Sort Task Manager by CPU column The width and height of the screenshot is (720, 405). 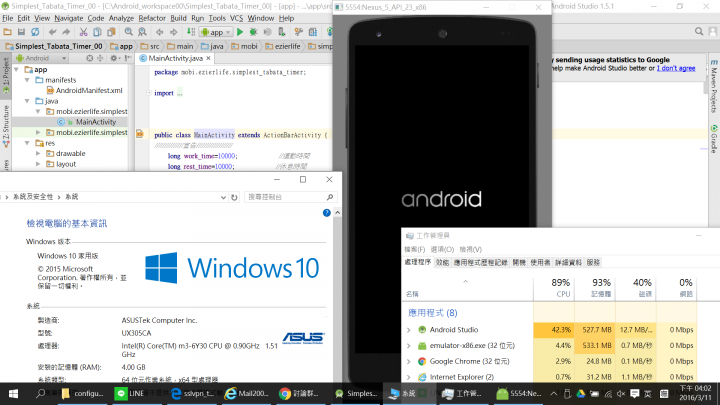click(x=554, y=288)
